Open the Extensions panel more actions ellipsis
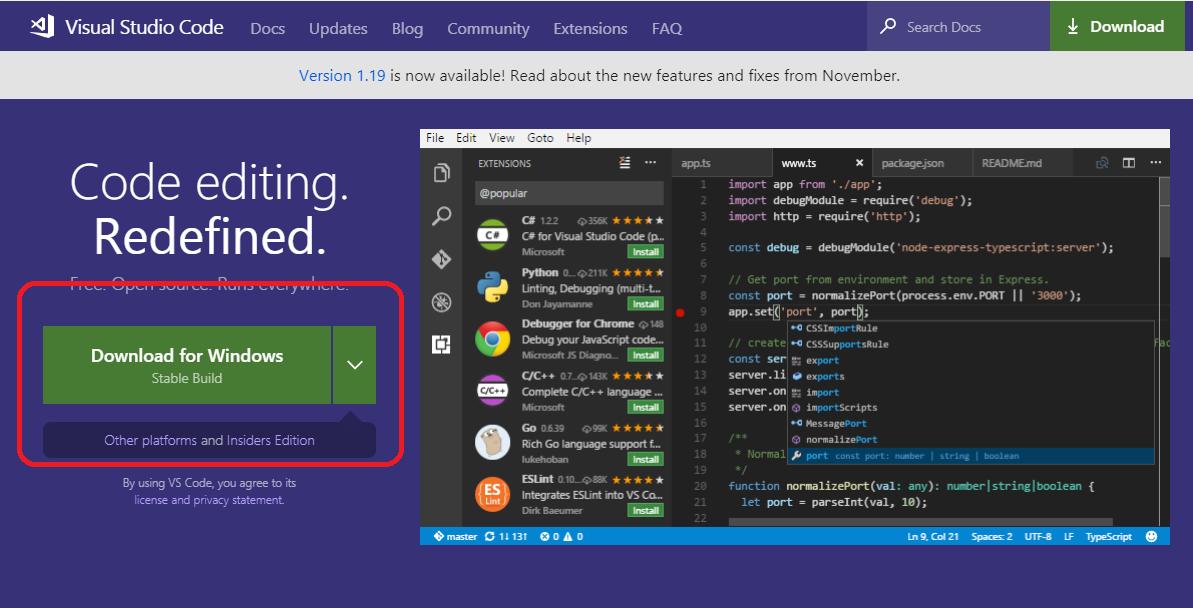Viewport: 1193px width, 608px height. point(651,162)
